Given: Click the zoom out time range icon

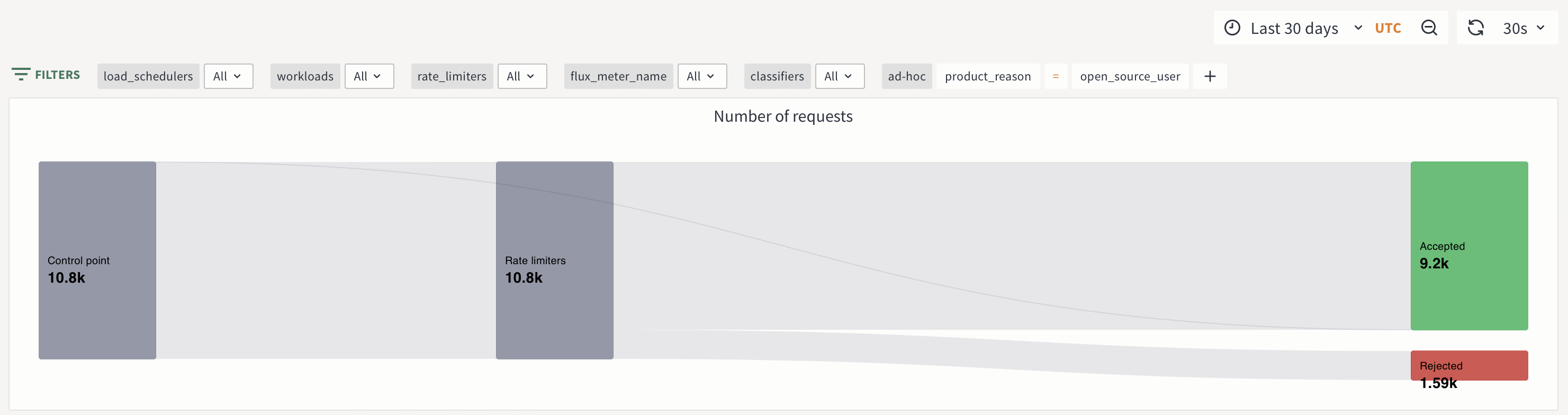Looking at the screenshot, I should tap(1429, 28).
